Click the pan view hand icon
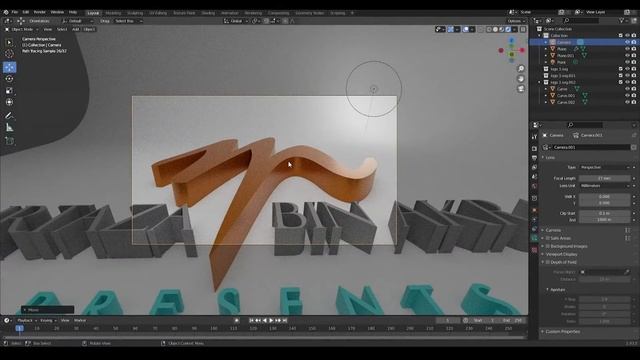Screen dimensions: 640x360 (x=521, y=78)
